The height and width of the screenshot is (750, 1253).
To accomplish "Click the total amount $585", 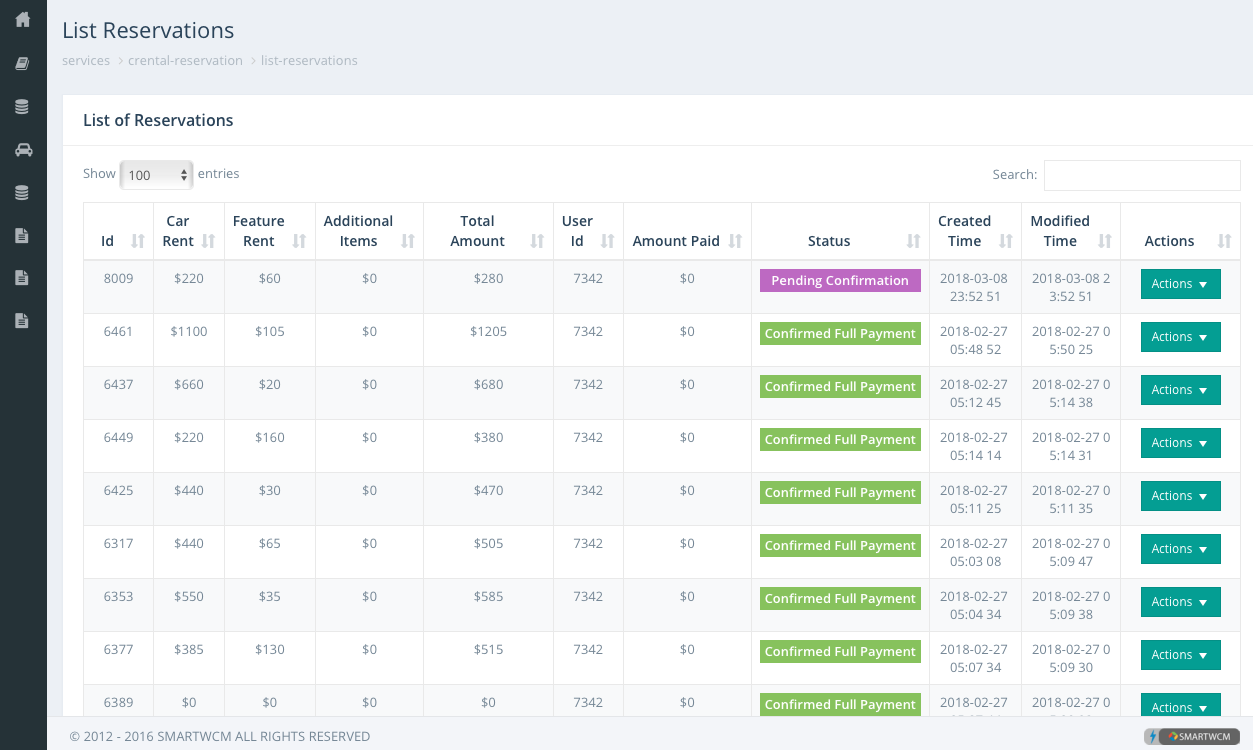I will pos(488,597).
